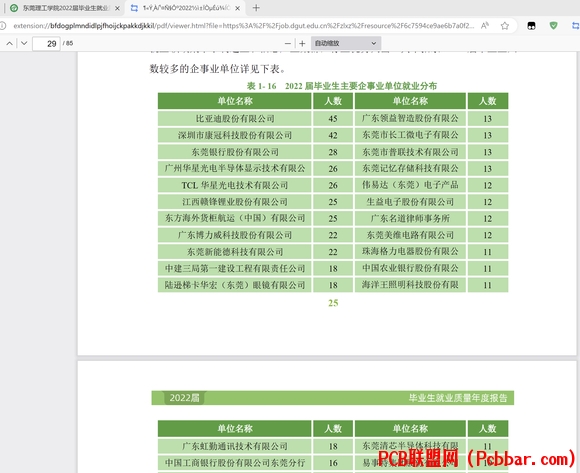Screen dimensions: 580x473
Task: Click the 毕业生就业质量年度报告 header text
Action: point(458,398)
